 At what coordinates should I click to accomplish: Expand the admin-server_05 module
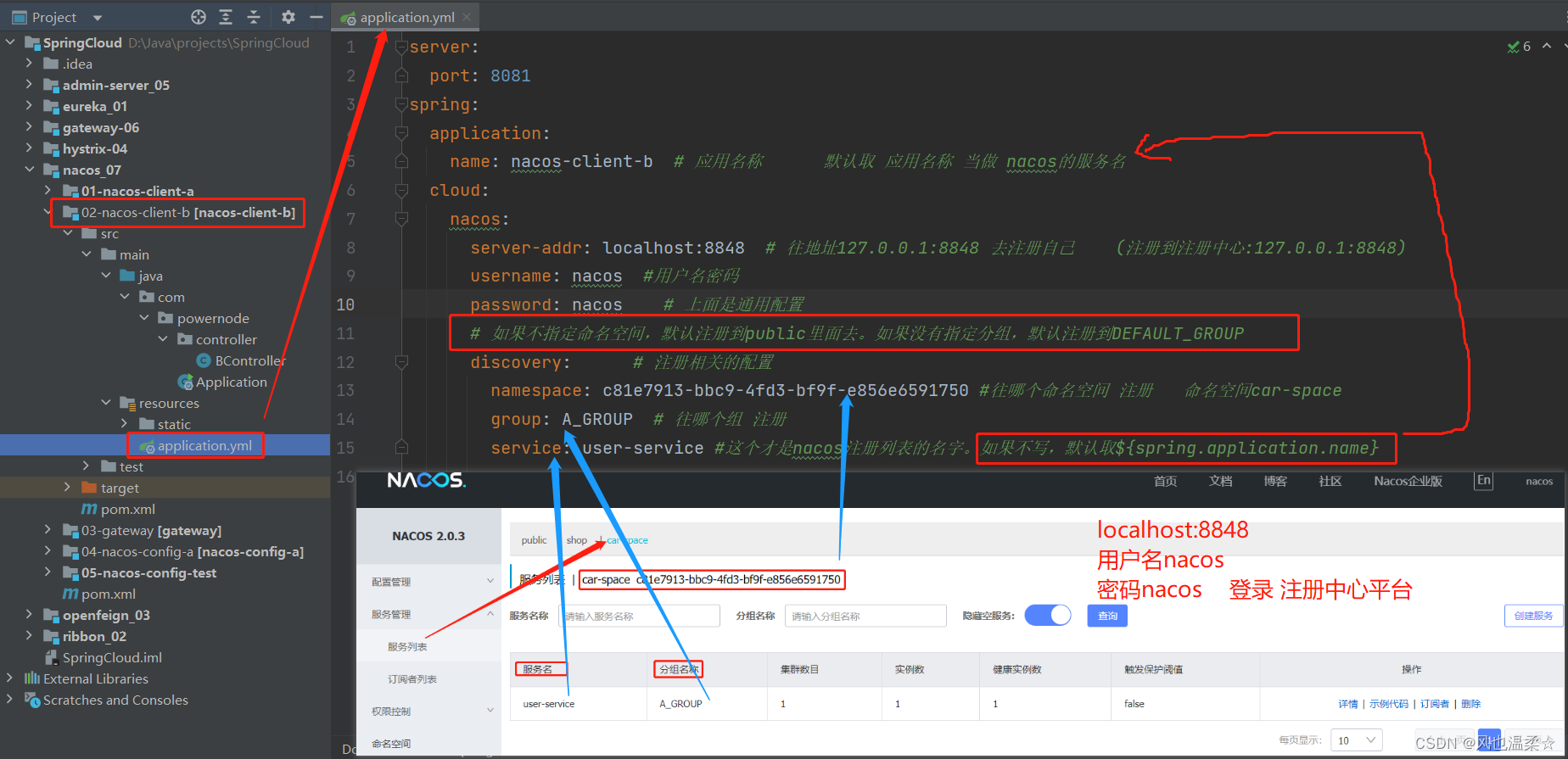point(29,85)
